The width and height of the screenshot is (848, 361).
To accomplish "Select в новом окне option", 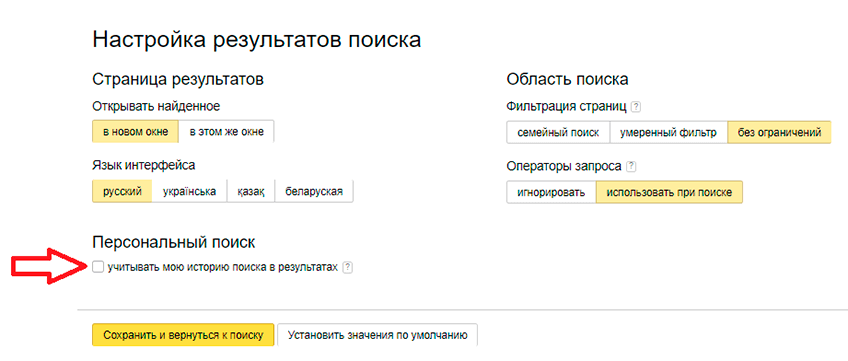I will [x=135, y=132].
